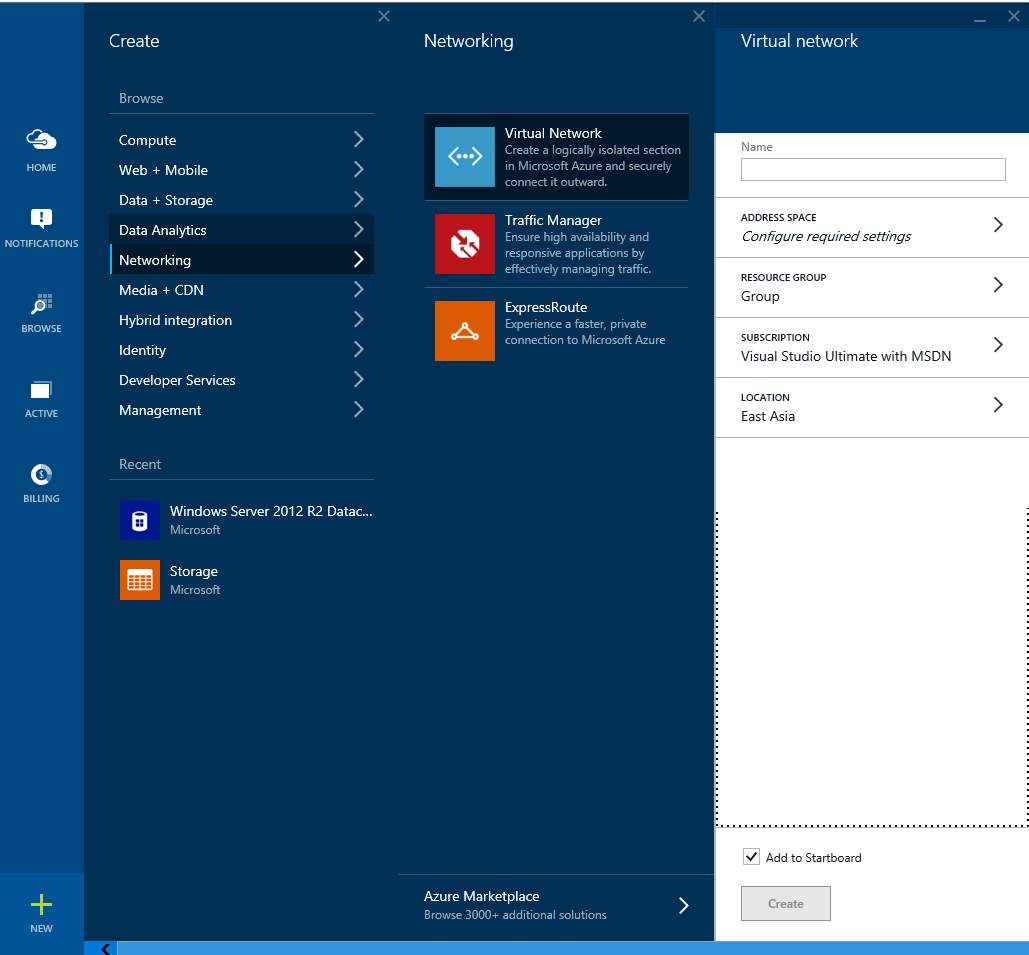Open the Notifications icon in the sidebar

41,218
